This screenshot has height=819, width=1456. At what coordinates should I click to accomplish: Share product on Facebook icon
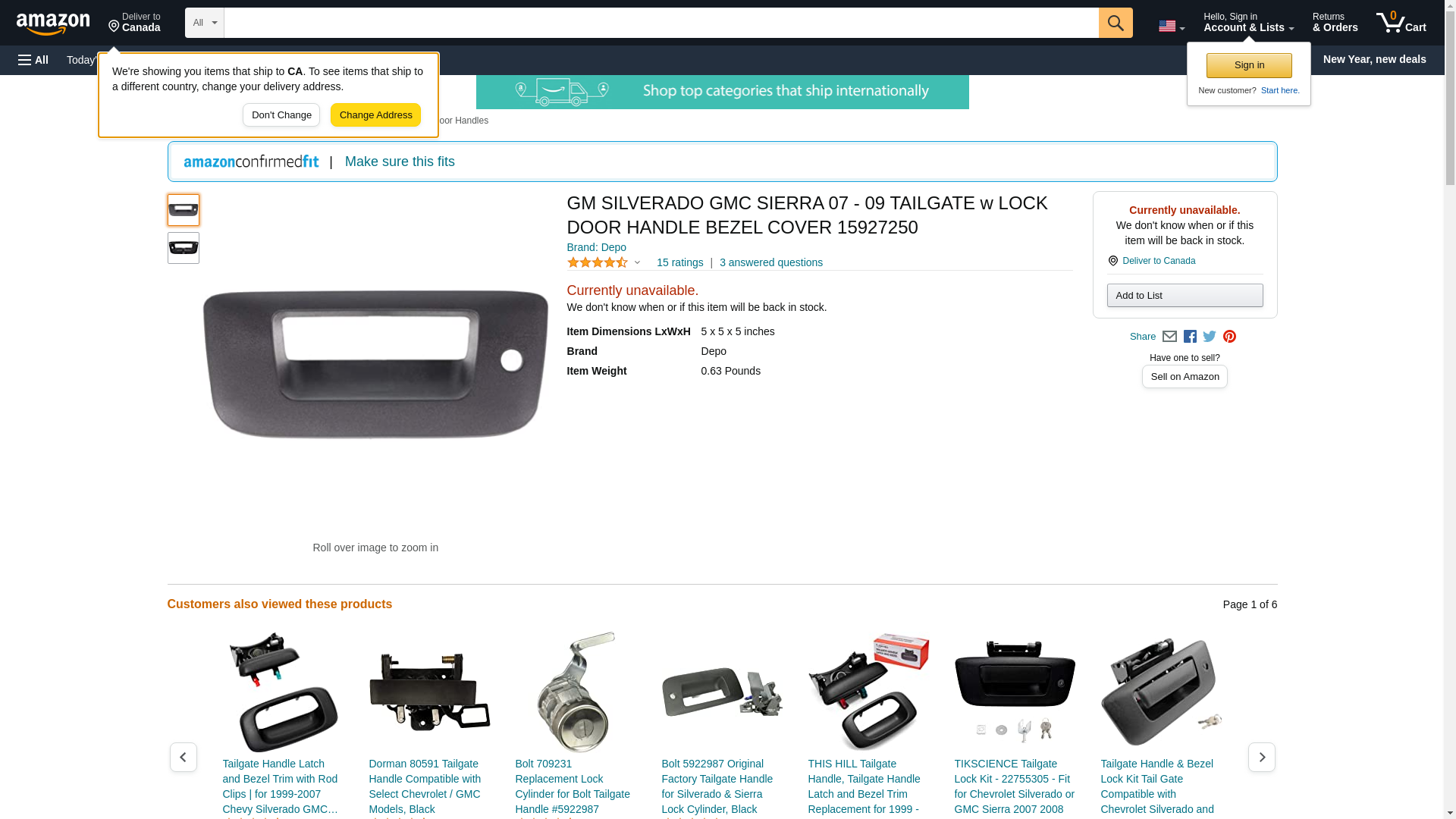click(x=1190, y=337)
